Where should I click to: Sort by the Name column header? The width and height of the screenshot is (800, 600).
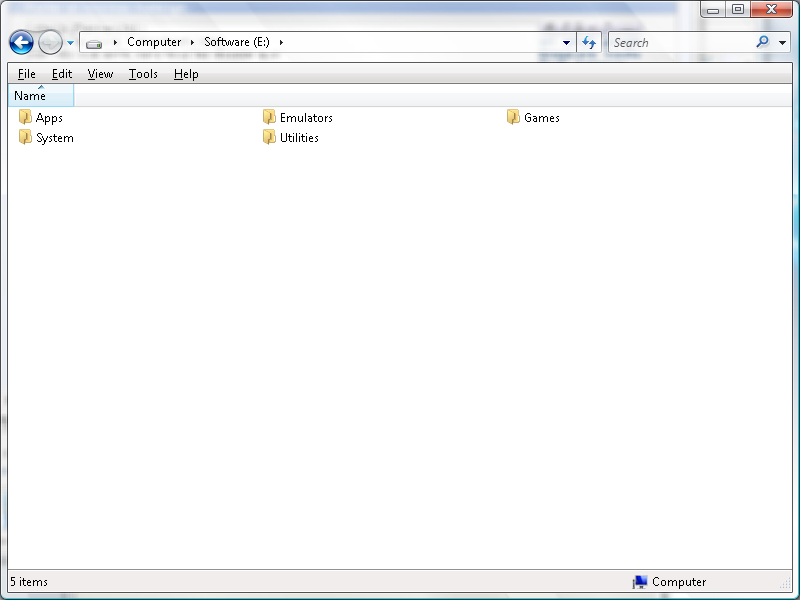[x=40, y=96]
